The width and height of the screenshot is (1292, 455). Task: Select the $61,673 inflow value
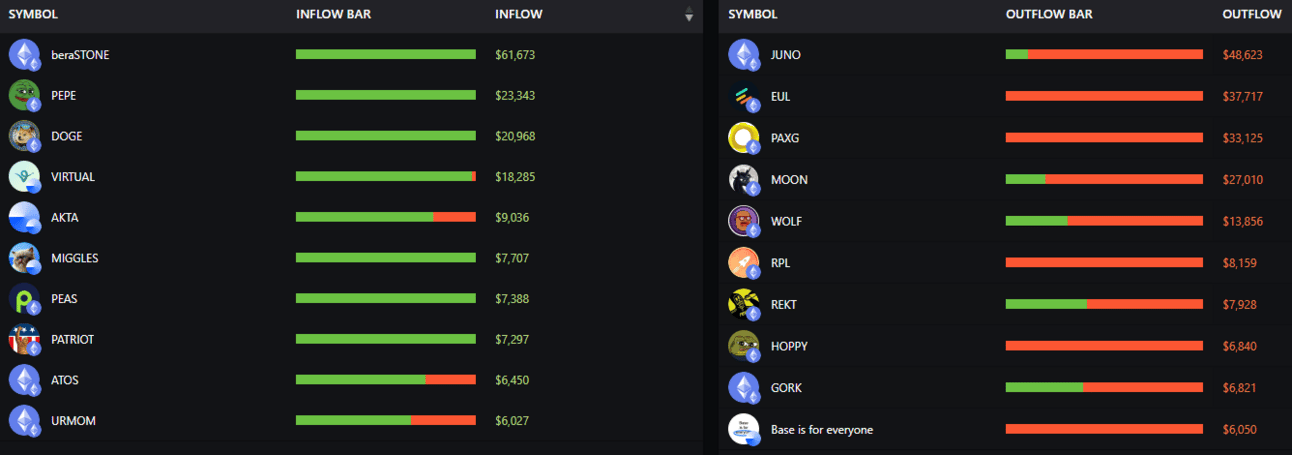[515, 55]
